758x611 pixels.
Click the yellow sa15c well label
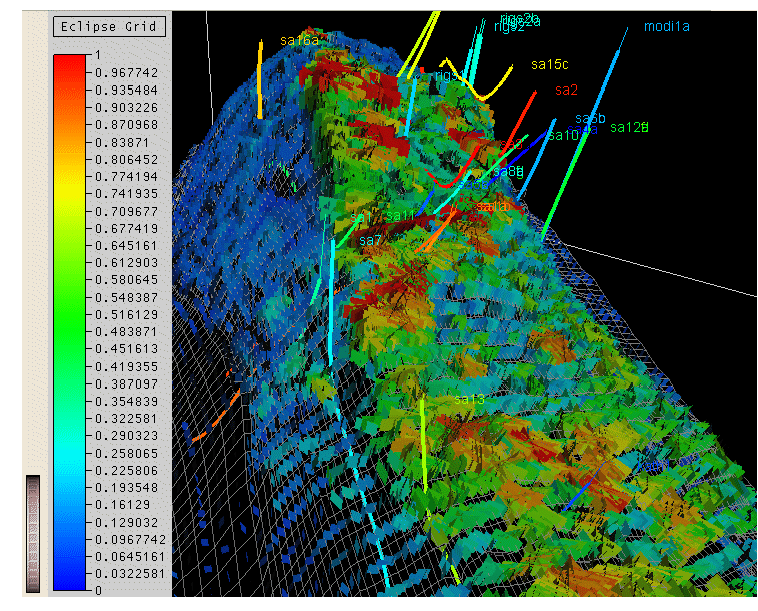coord(550,65)
